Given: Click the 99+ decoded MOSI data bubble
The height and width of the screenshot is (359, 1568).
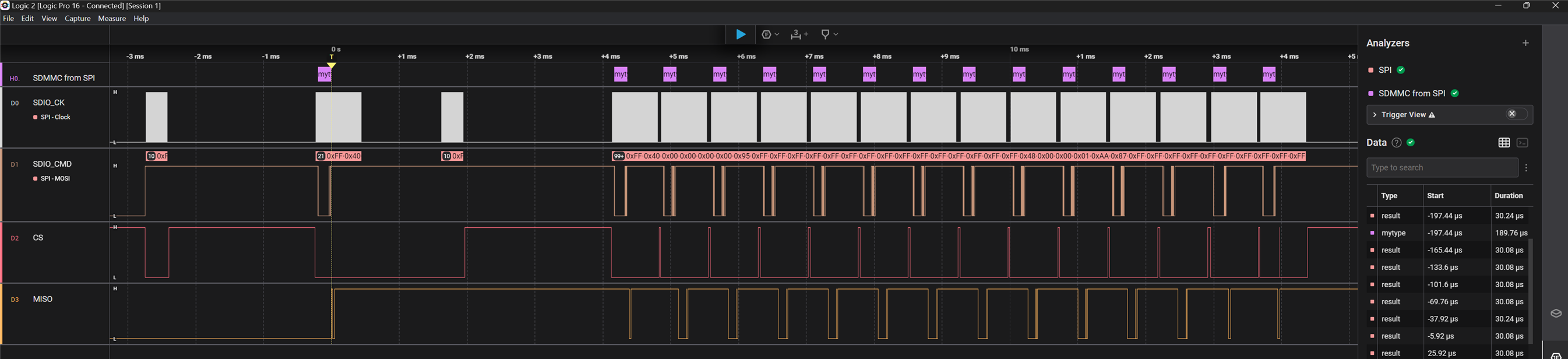Looking at the screenshot, I should click(959, 156).
